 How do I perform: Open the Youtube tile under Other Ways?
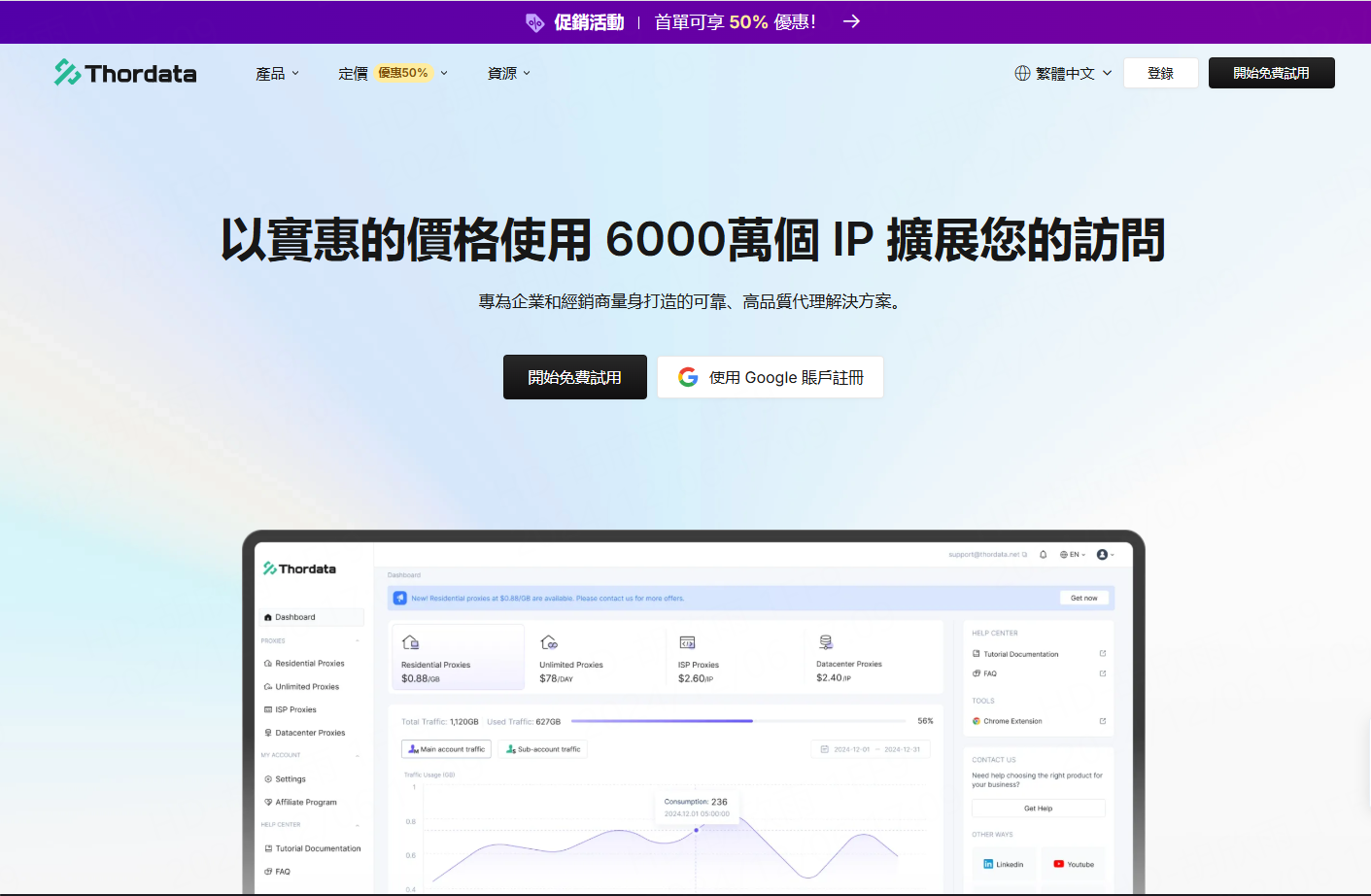(x=1074, y=864)
